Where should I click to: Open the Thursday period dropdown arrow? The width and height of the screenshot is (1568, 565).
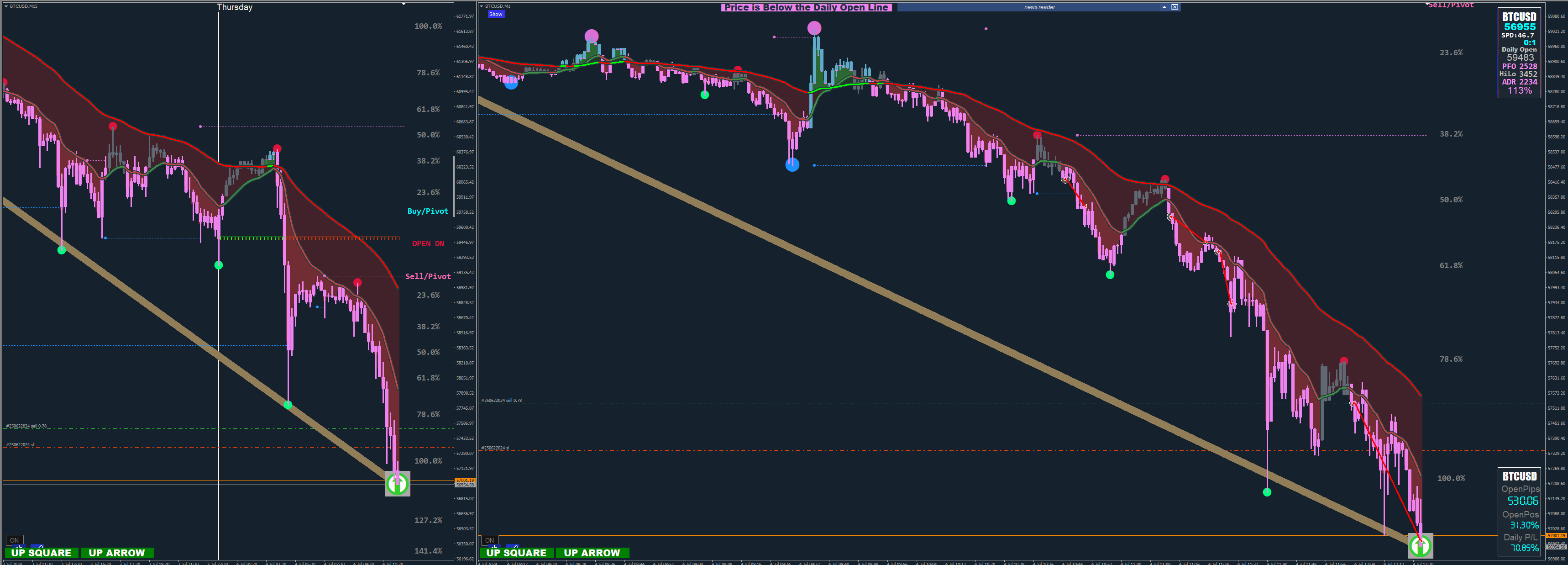click(404, 4)
